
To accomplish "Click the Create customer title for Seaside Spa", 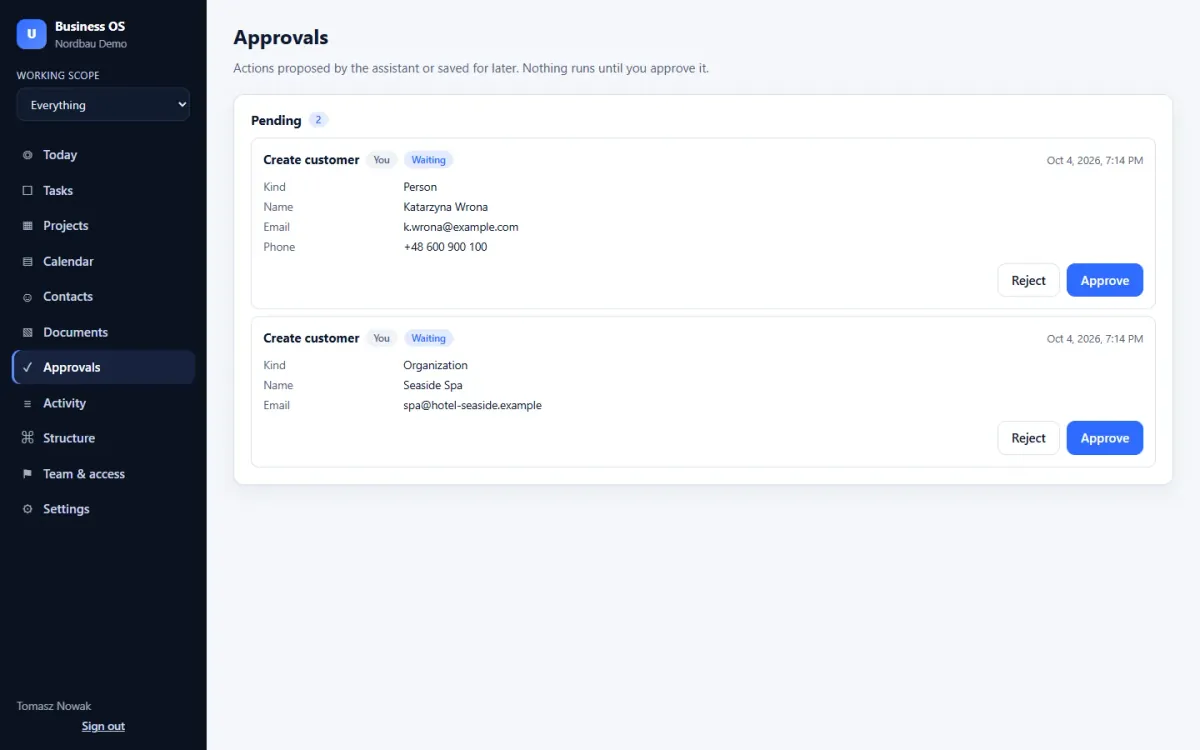I will [x=311, y=338].
